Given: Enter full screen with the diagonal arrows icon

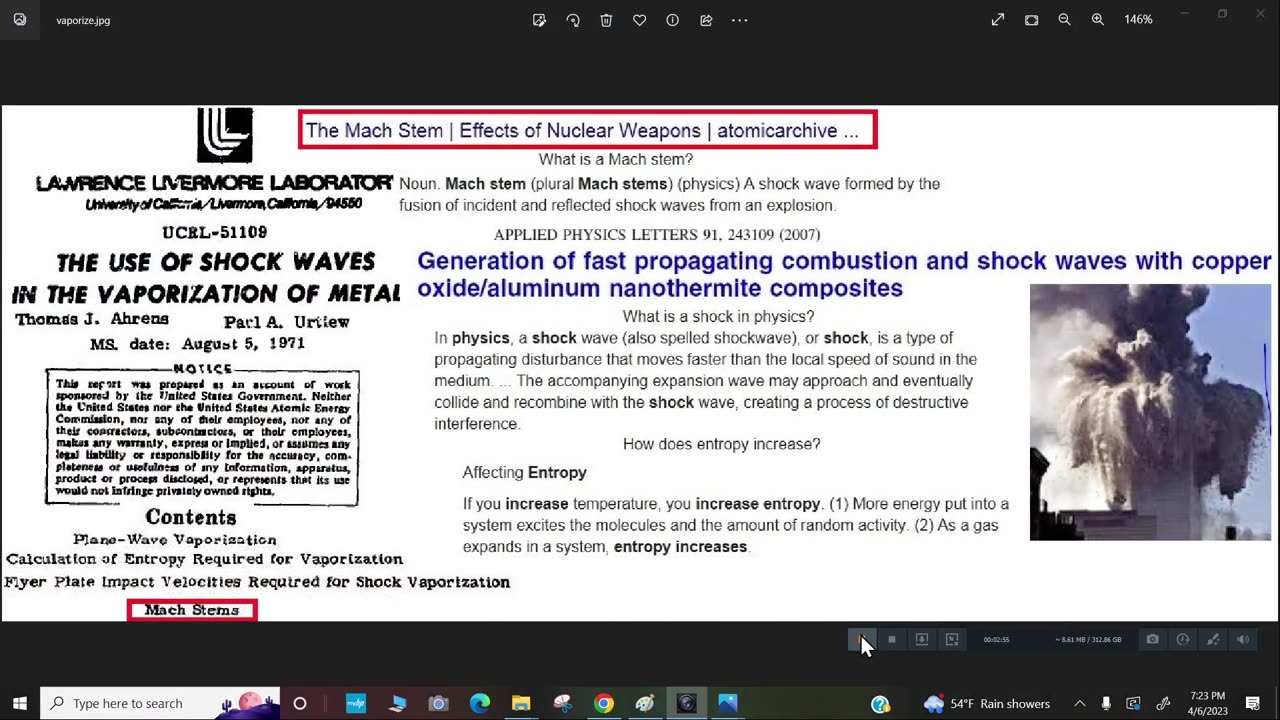Looking at the screenshot, I should point(998,20).
